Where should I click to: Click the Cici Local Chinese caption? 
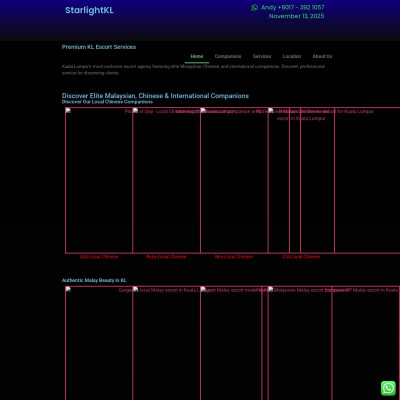click(x=301, y=257)
